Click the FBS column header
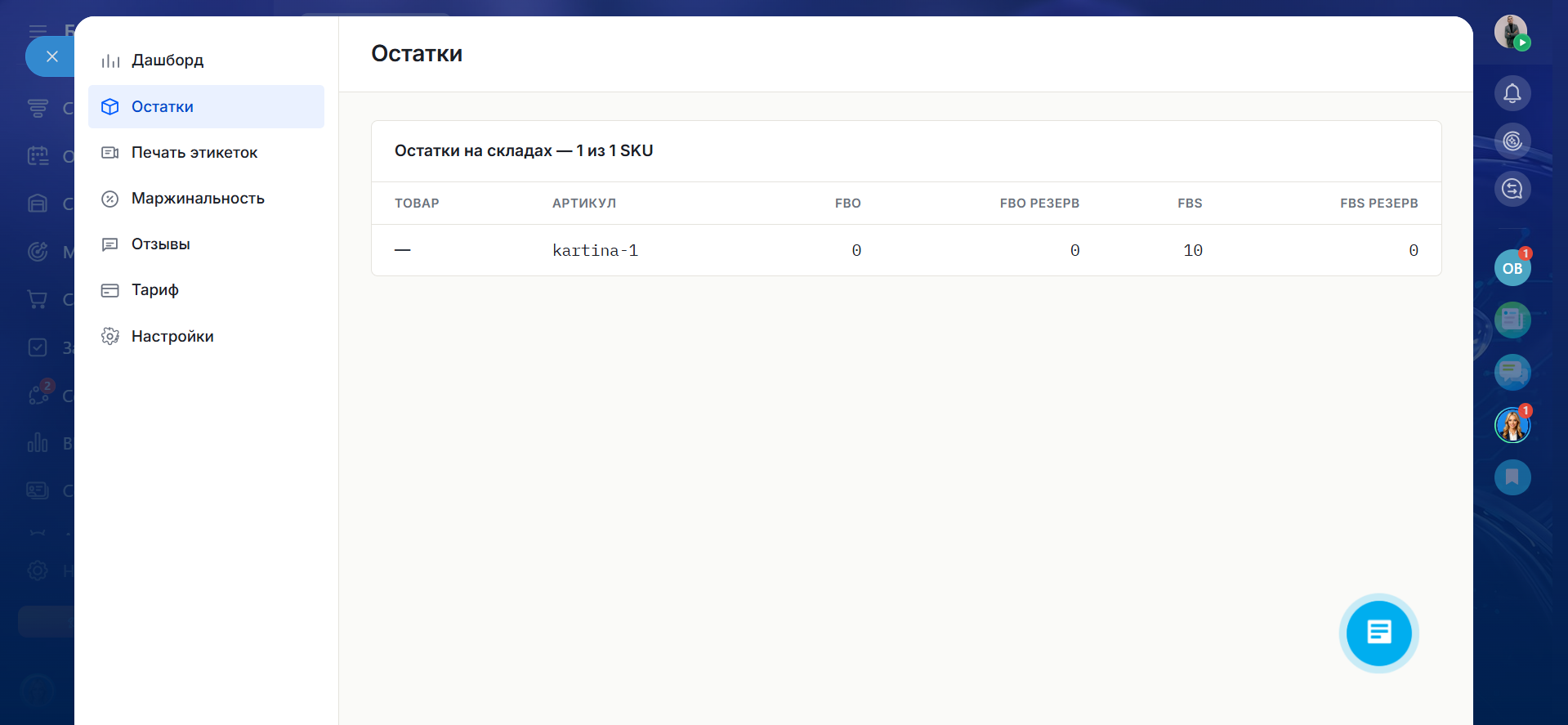This screenshot has height=725, width=1568. [1190, 204]
